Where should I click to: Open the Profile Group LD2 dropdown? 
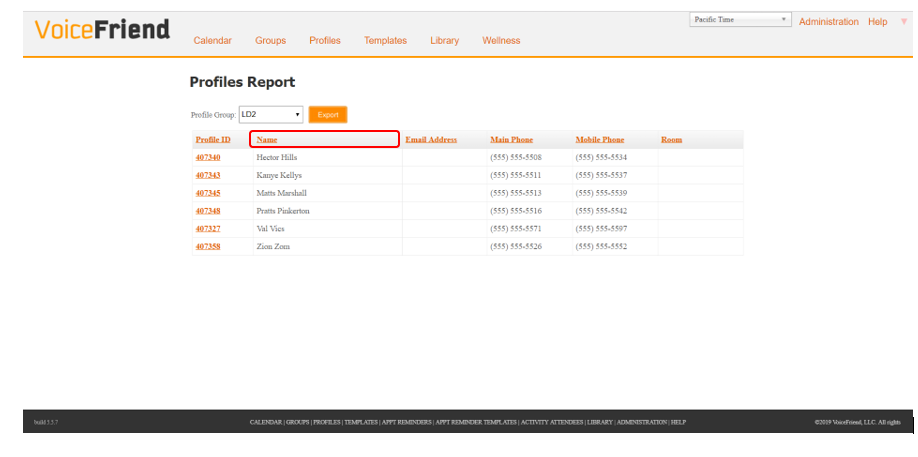[271, 115]
